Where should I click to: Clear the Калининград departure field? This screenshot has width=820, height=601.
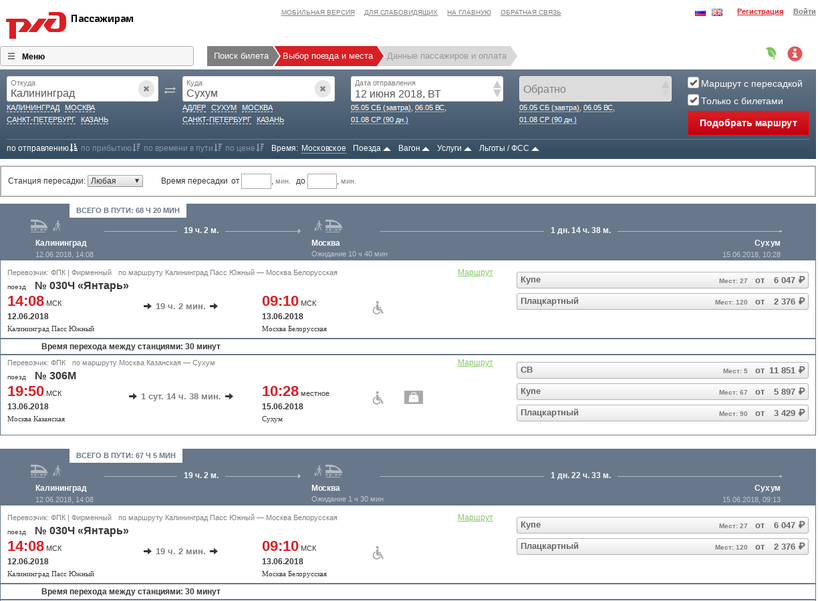(x=146, y=89)
